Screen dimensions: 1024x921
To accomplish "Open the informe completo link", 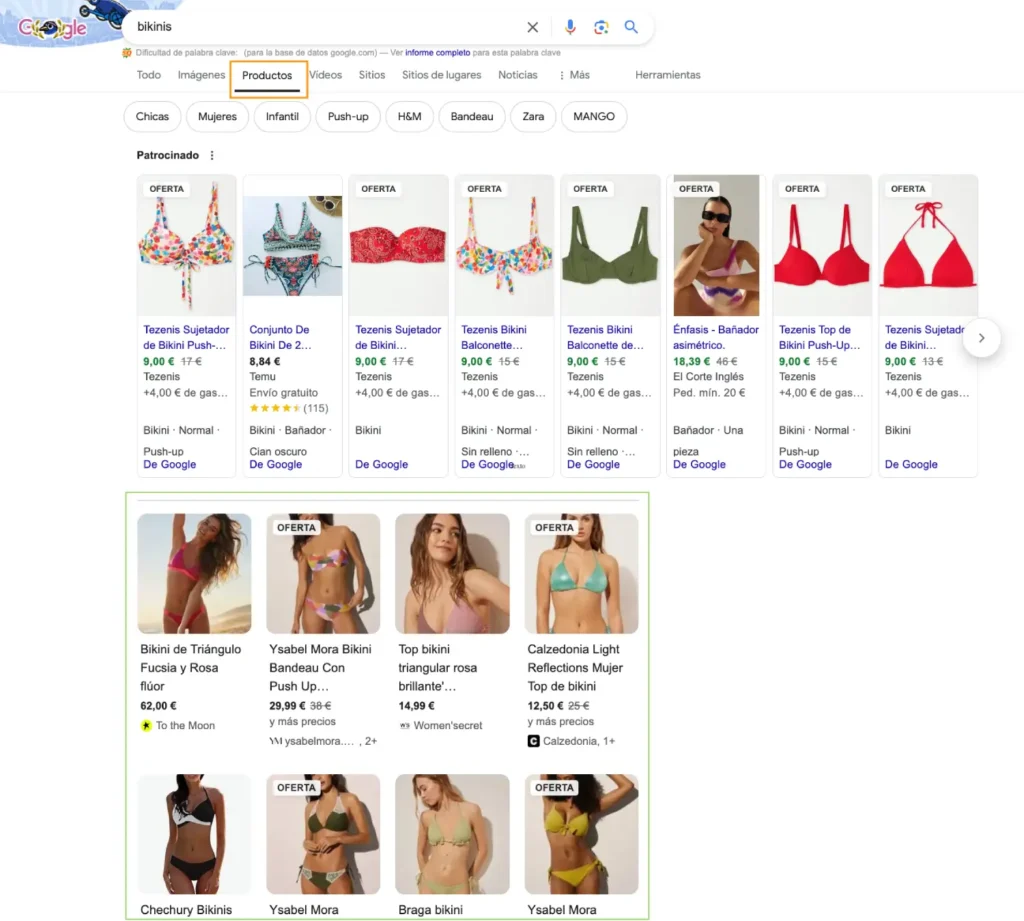I will tap(438, 53).
